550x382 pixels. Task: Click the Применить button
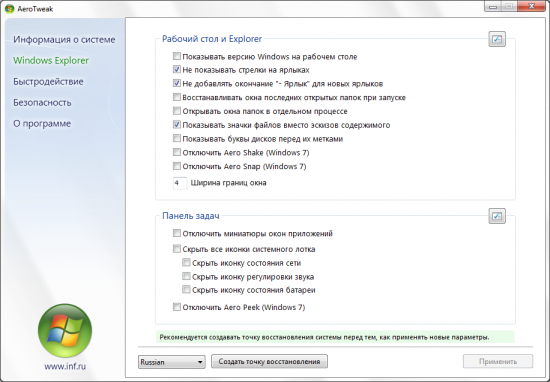[498, 361]
